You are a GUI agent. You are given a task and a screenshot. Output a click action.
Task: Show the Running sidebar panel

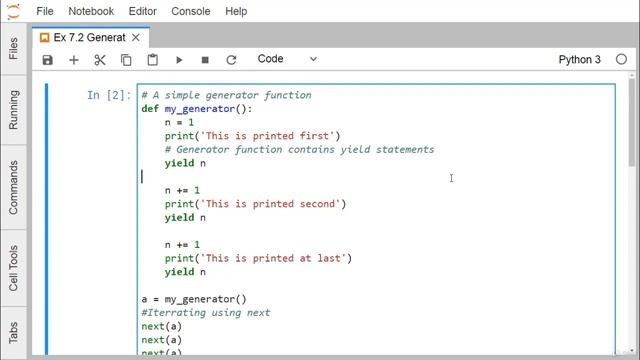pos(13,110)
